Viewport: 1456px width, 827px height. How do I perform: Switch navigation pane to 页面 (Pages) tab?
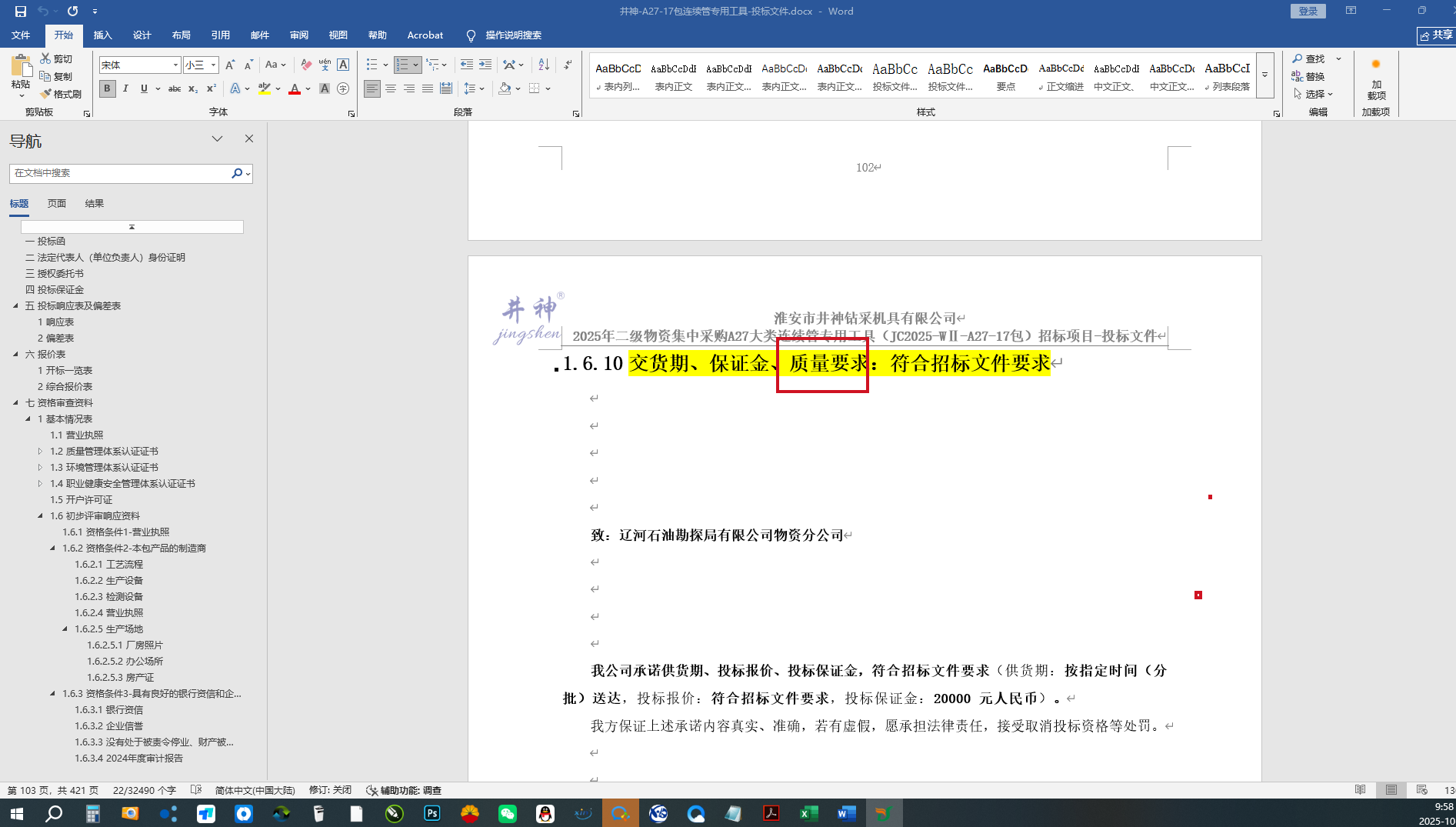(57, 203)
